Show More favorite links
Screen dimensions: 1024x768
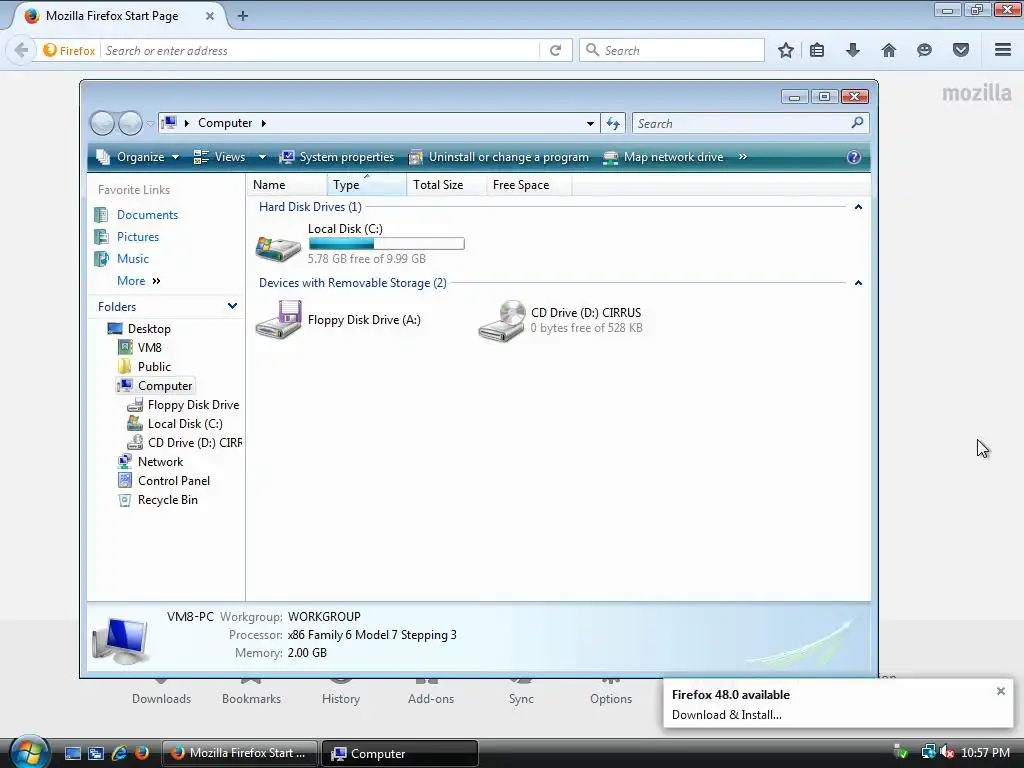coord(138,281)
